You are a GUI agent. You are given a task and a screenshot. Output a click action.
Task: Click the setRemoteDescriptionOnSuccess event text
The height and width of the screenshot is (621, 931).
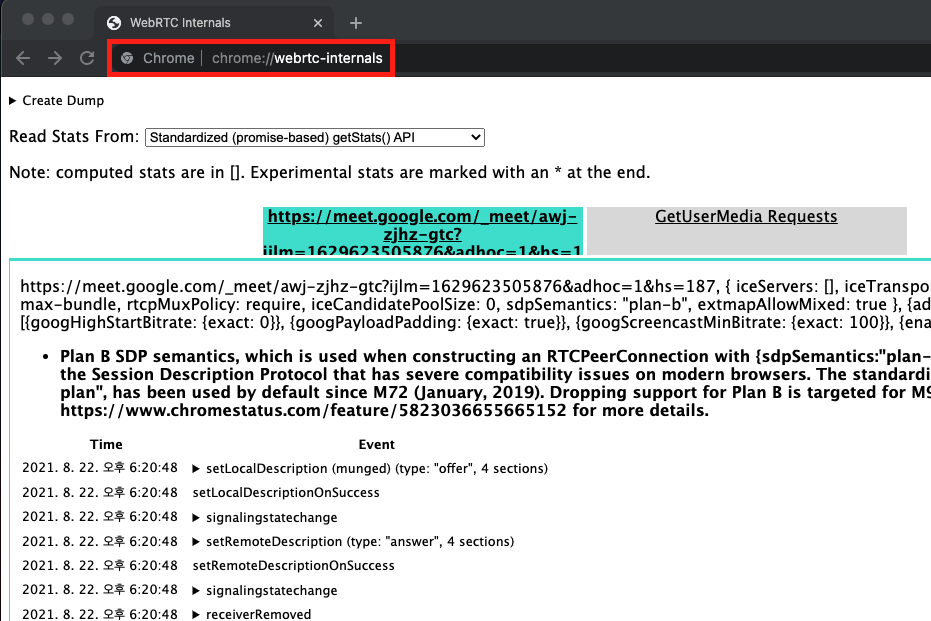tap(293, 566)
